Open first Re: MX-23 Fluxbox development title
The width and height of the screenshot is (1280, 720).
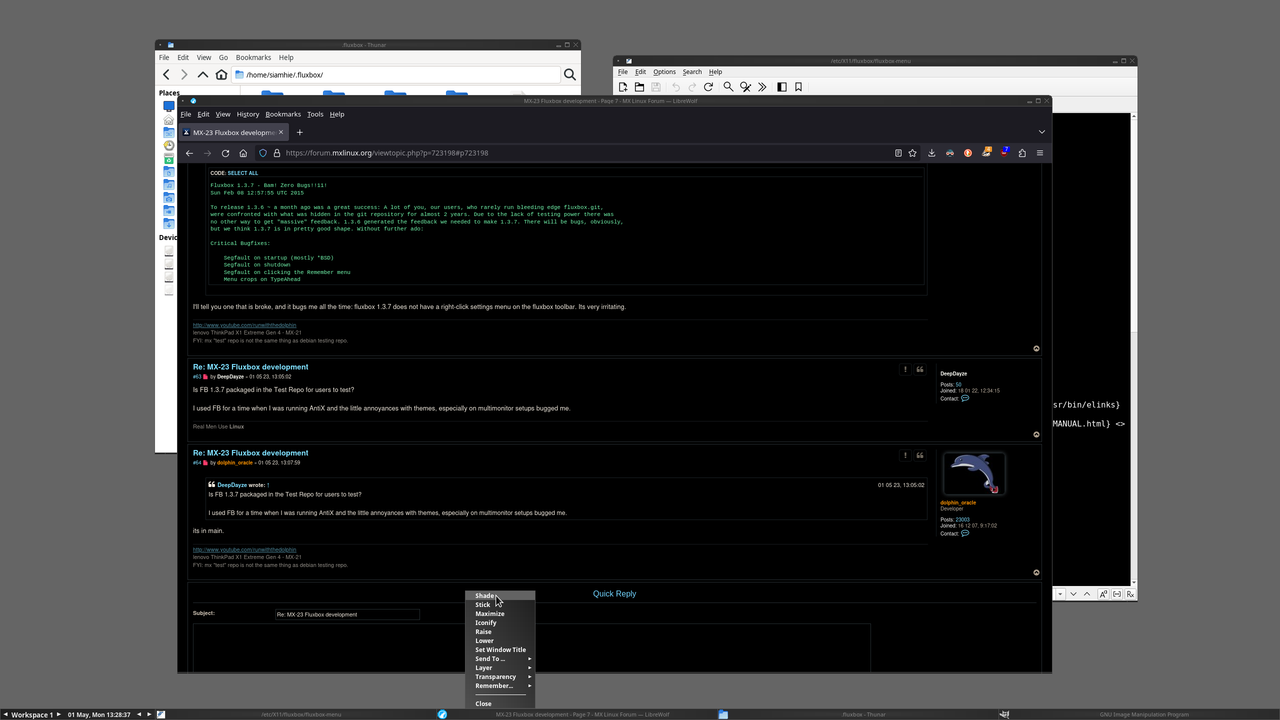click(251, 367)
